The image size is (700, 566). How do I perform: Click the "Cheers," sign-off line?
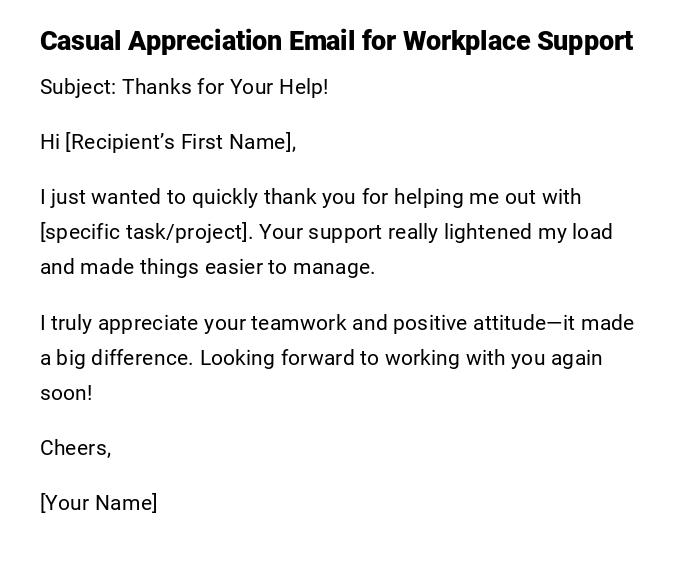75,448
